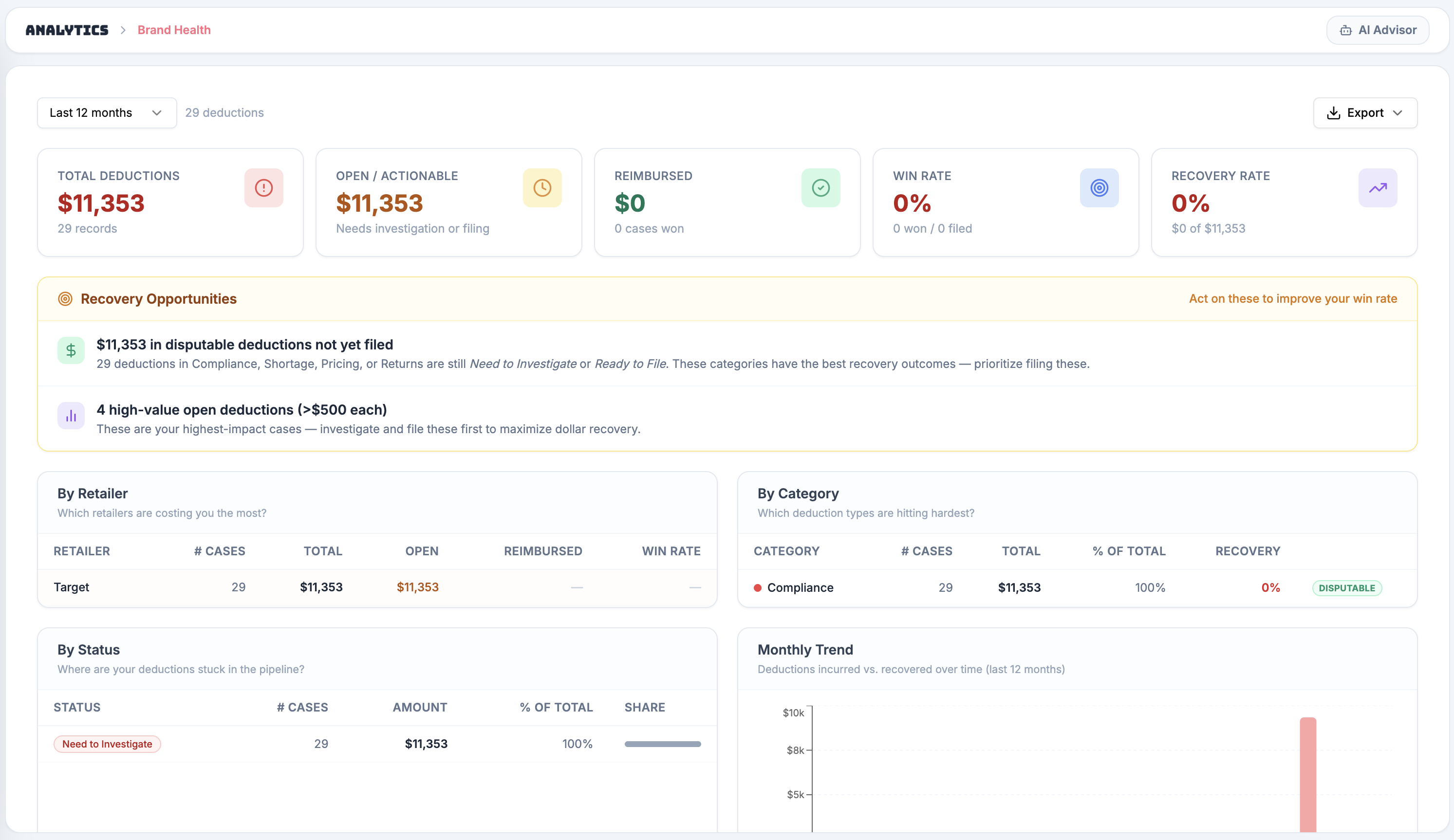Click the SHARE column header
Image resolution: width=1454 pixels, height=840 pixels.
pos(645,707)
